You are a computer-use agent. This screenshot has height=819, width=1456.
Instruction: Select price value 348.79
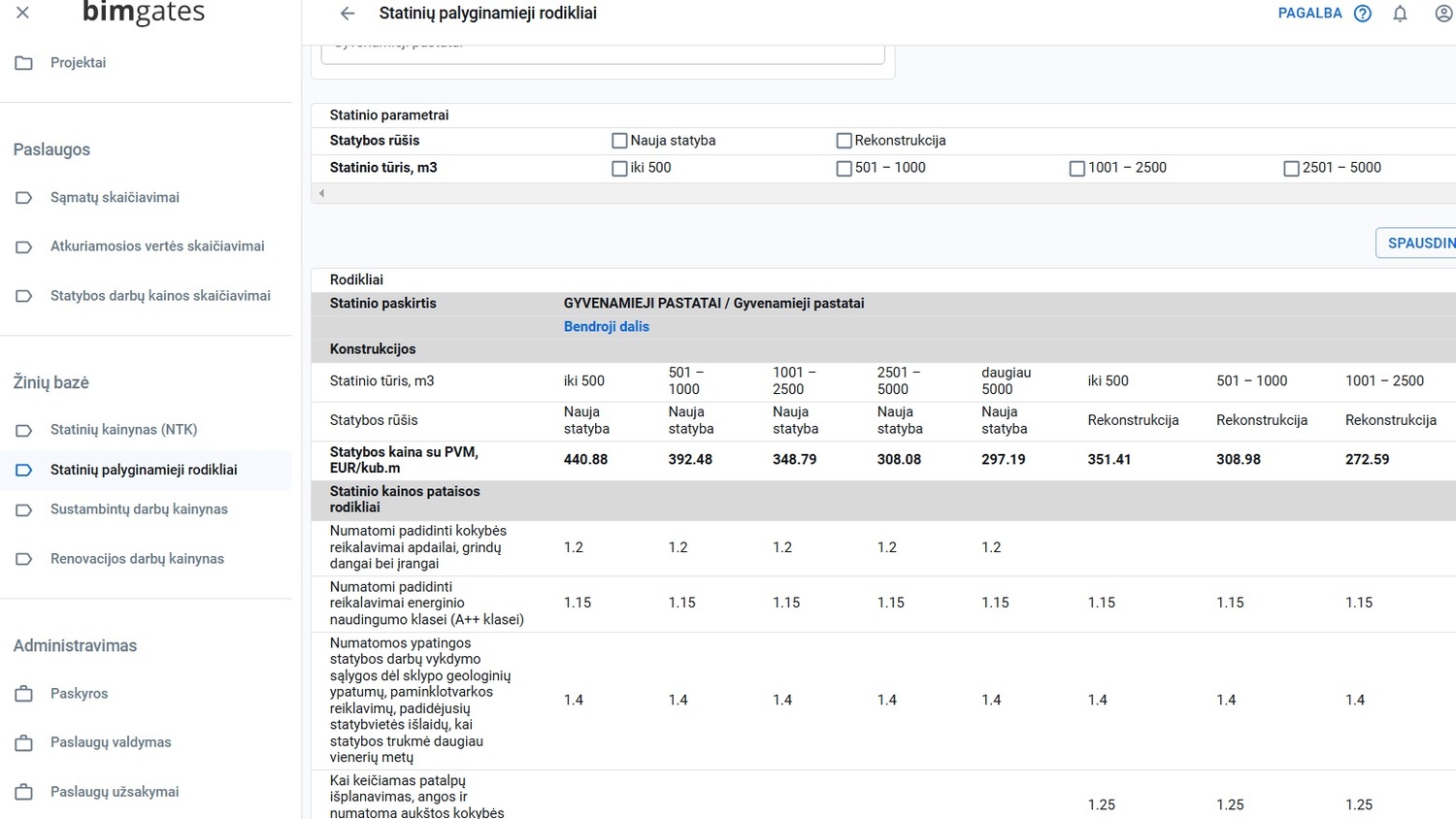794,460
